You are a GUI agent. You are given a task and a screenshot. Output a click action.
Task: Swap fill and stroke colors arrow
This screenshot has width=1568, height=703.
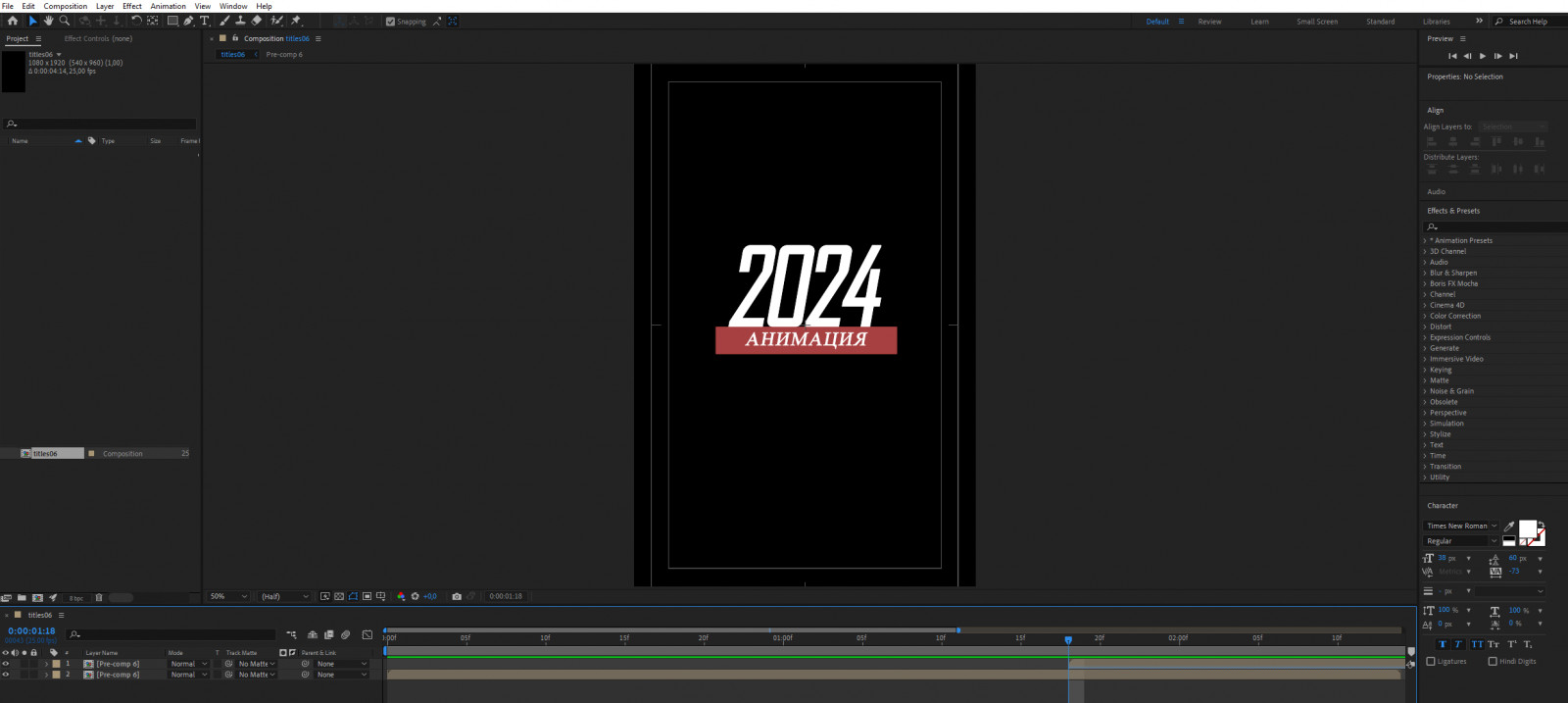pos(1542,524)
